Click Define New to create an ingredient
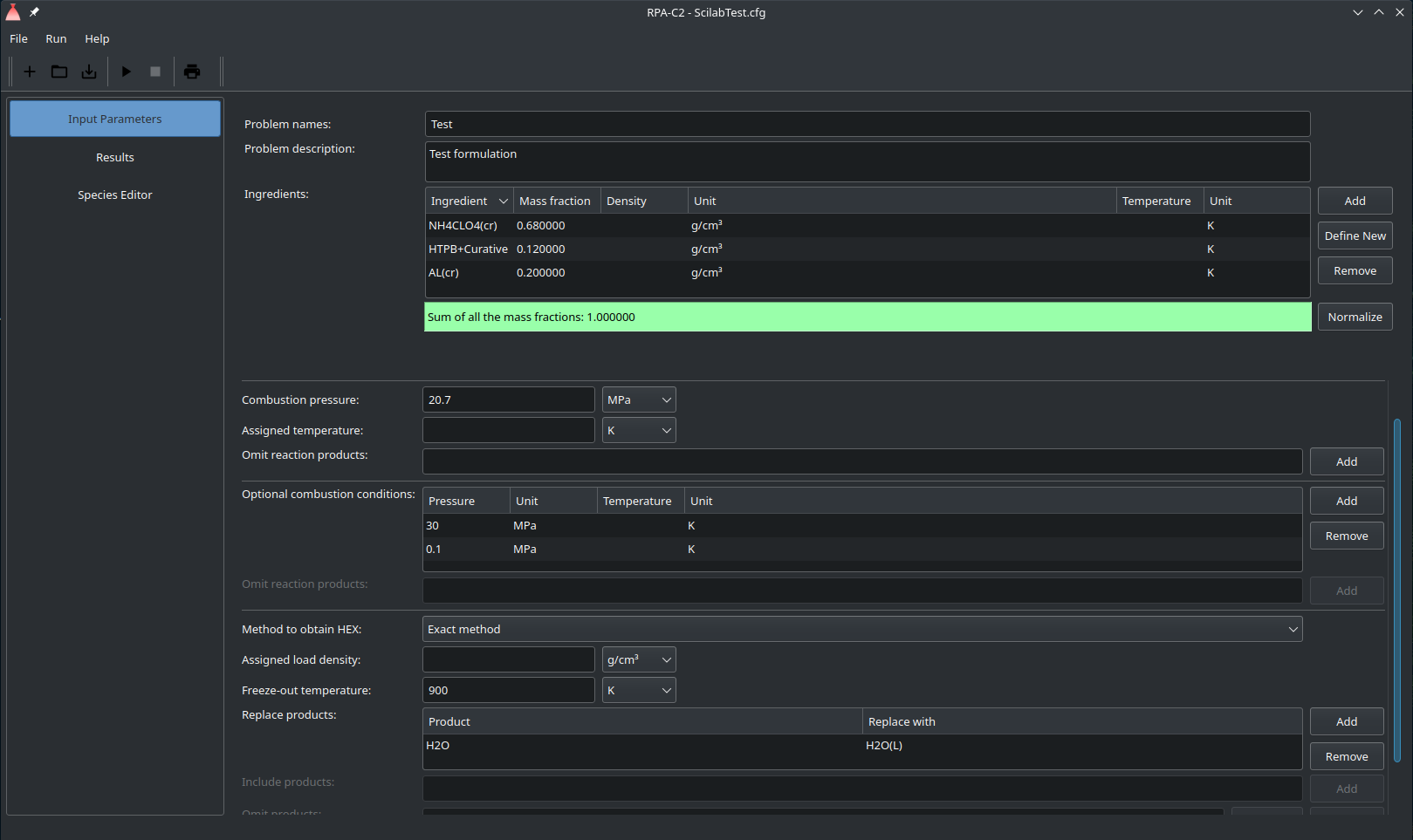Viewport: 1413px width, 840px height. [1355, 235]
